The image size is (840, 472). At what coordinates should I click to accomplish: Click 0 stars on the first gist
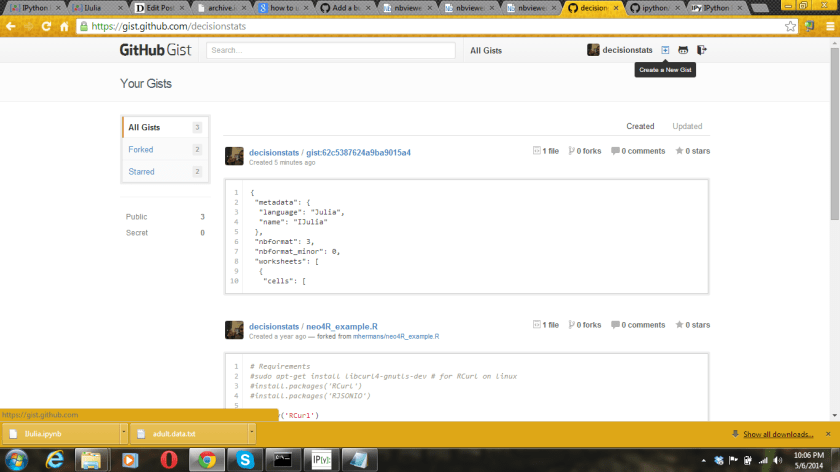(693, 151)
